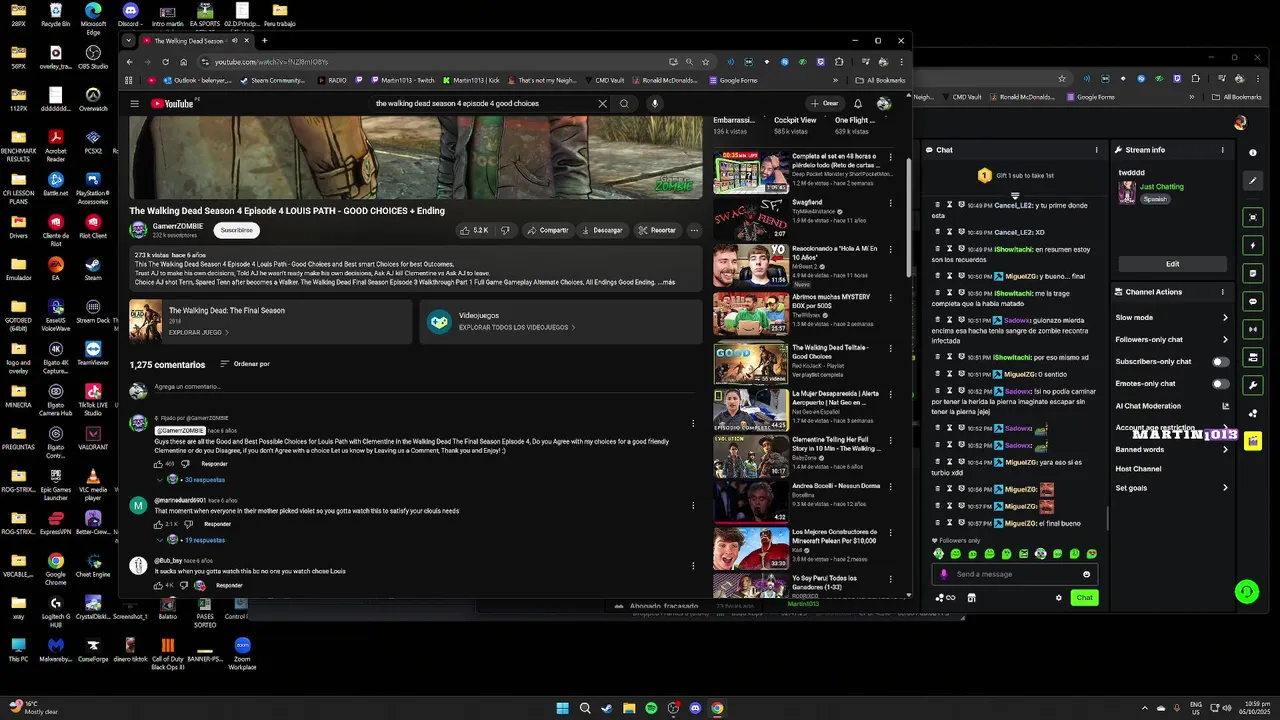Image resolution: width=1280 pixels, height=720 pixels.
Task: Bookmark this page with star icon
Action: (x=706, y=62)
